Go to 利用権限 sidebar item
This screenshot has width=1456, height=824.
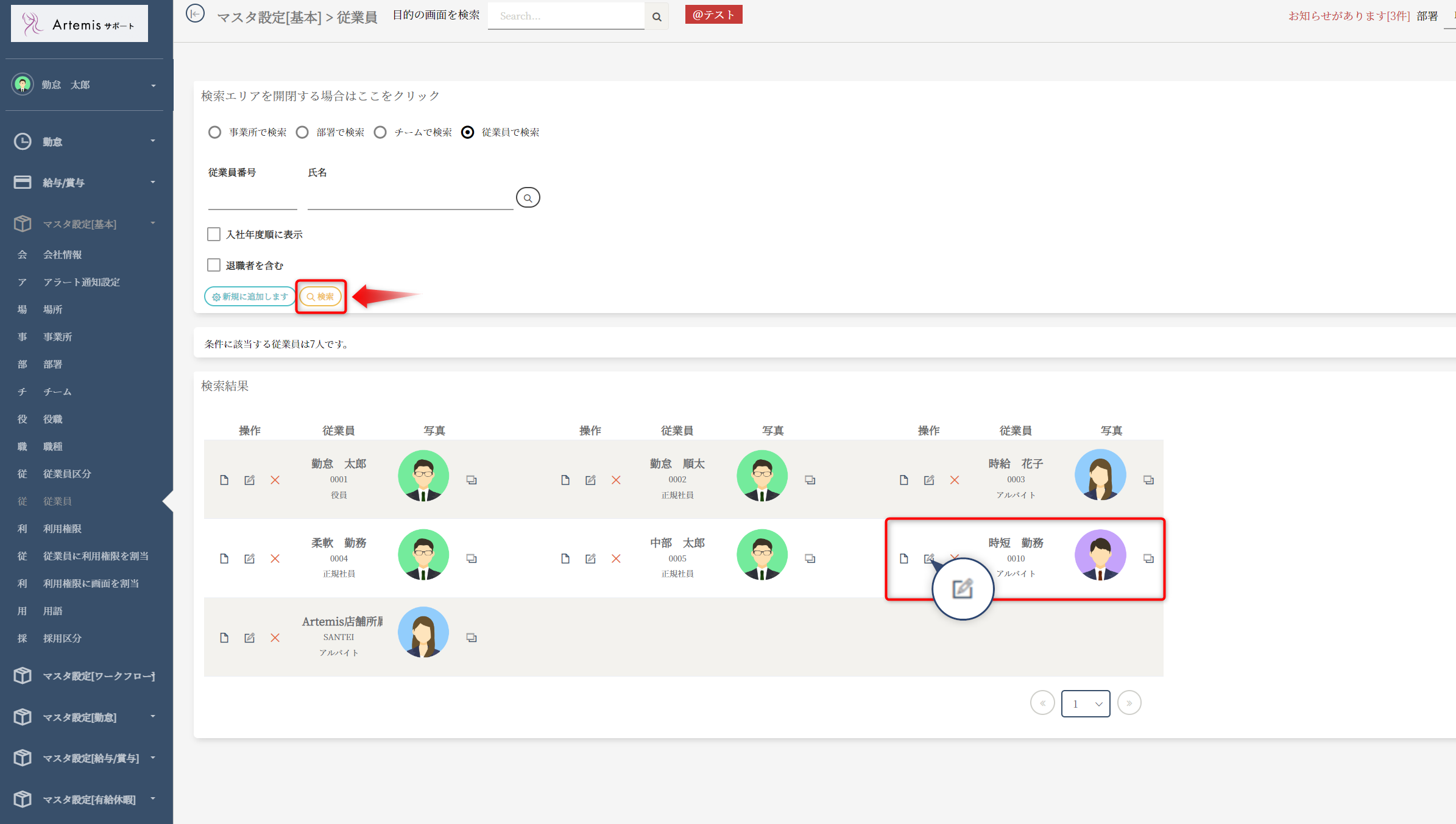(62, 529)
